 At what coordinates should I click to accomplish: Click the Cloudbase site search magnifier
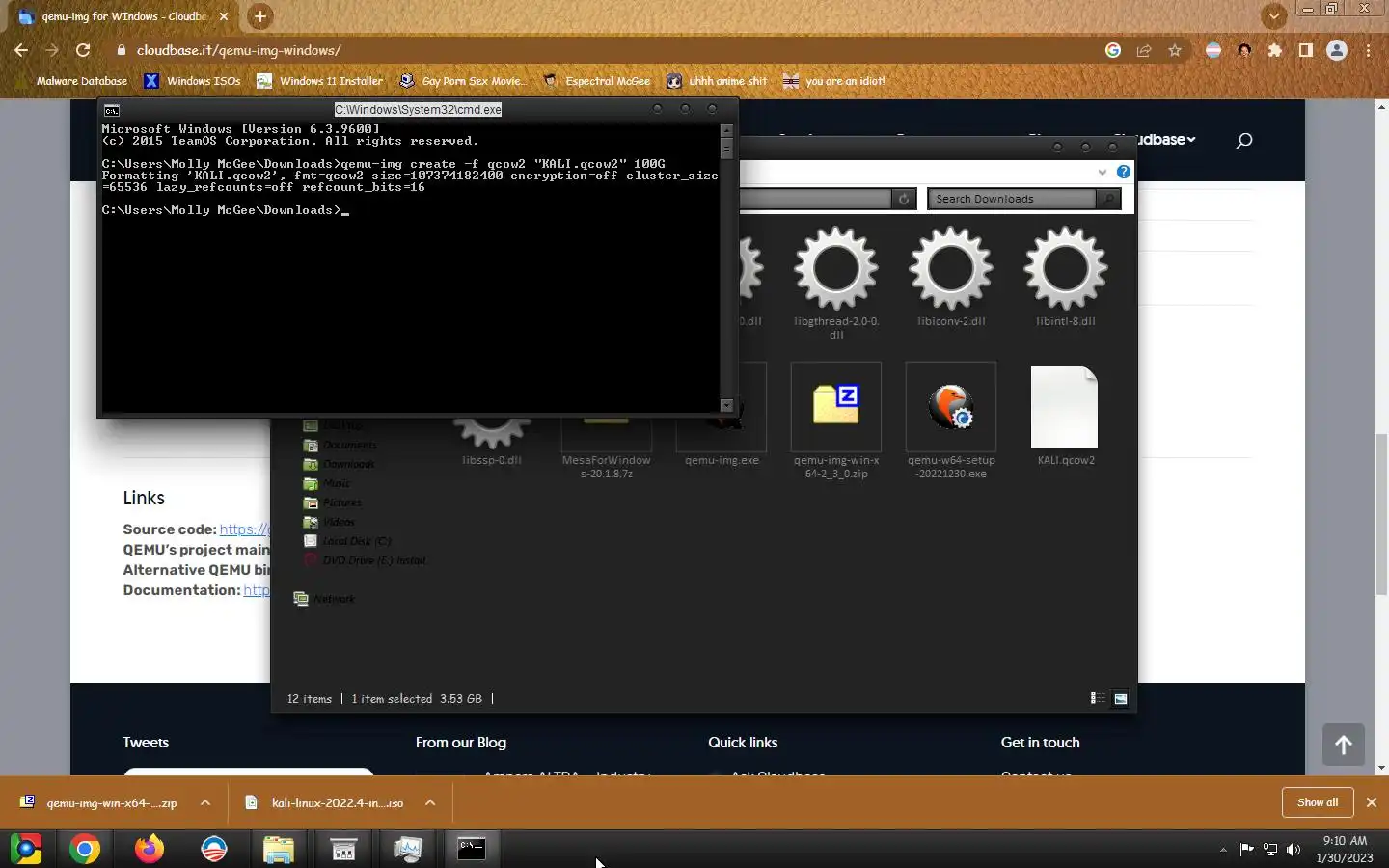[x=1244, y=140]
